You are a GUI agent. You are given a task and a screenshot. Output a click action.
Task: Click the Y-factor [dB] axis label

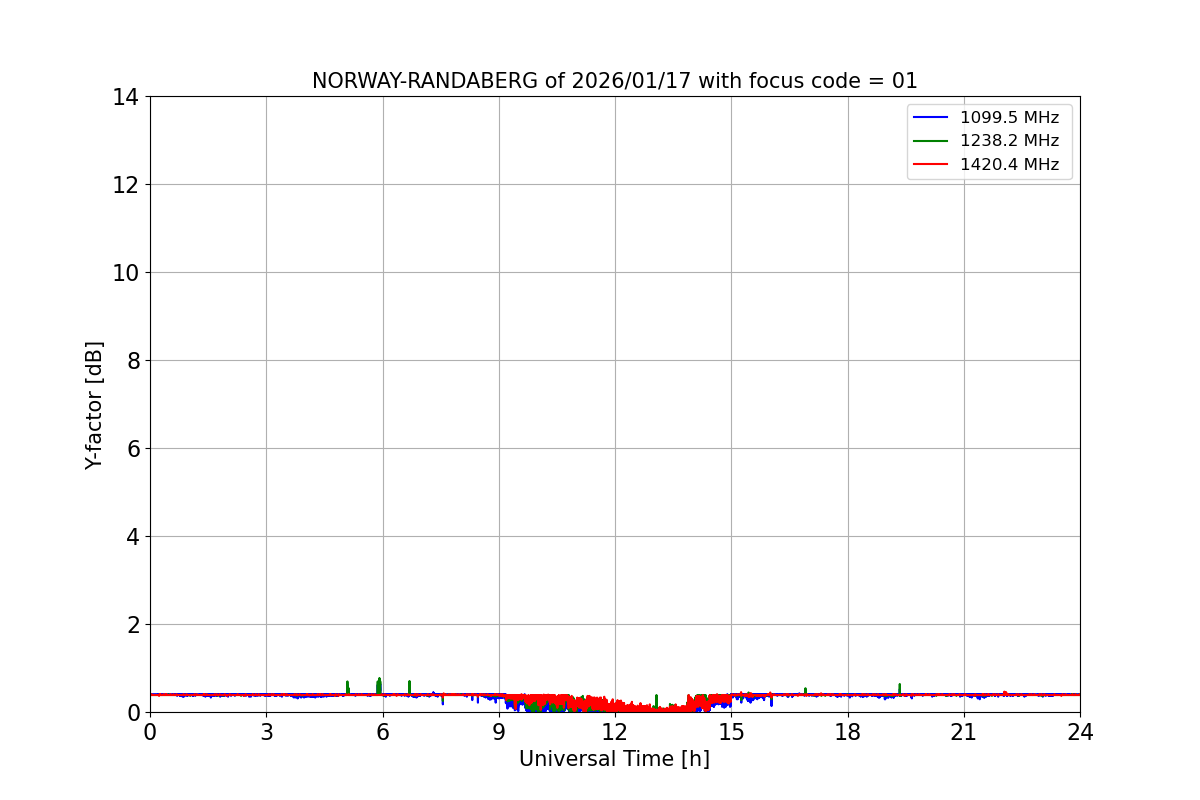coord(94,405)
